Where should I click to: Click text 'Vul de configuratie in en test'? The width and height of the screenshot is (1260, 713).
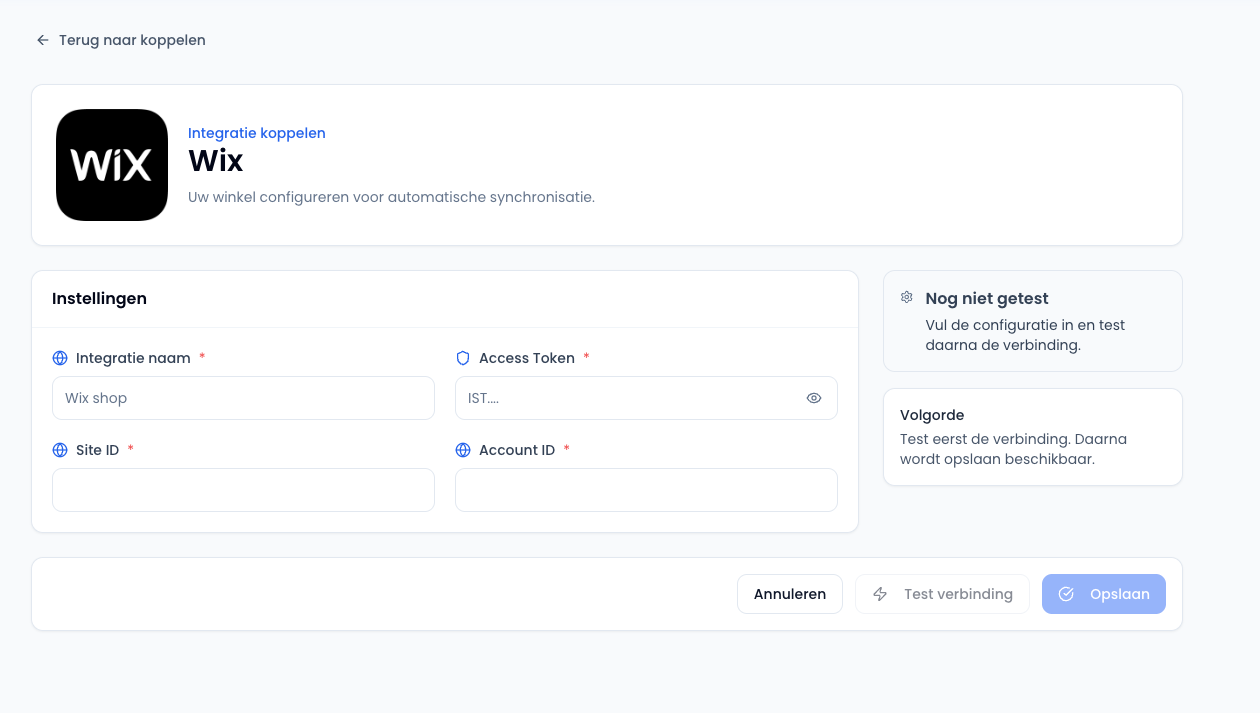click(x=1026, y=325)
